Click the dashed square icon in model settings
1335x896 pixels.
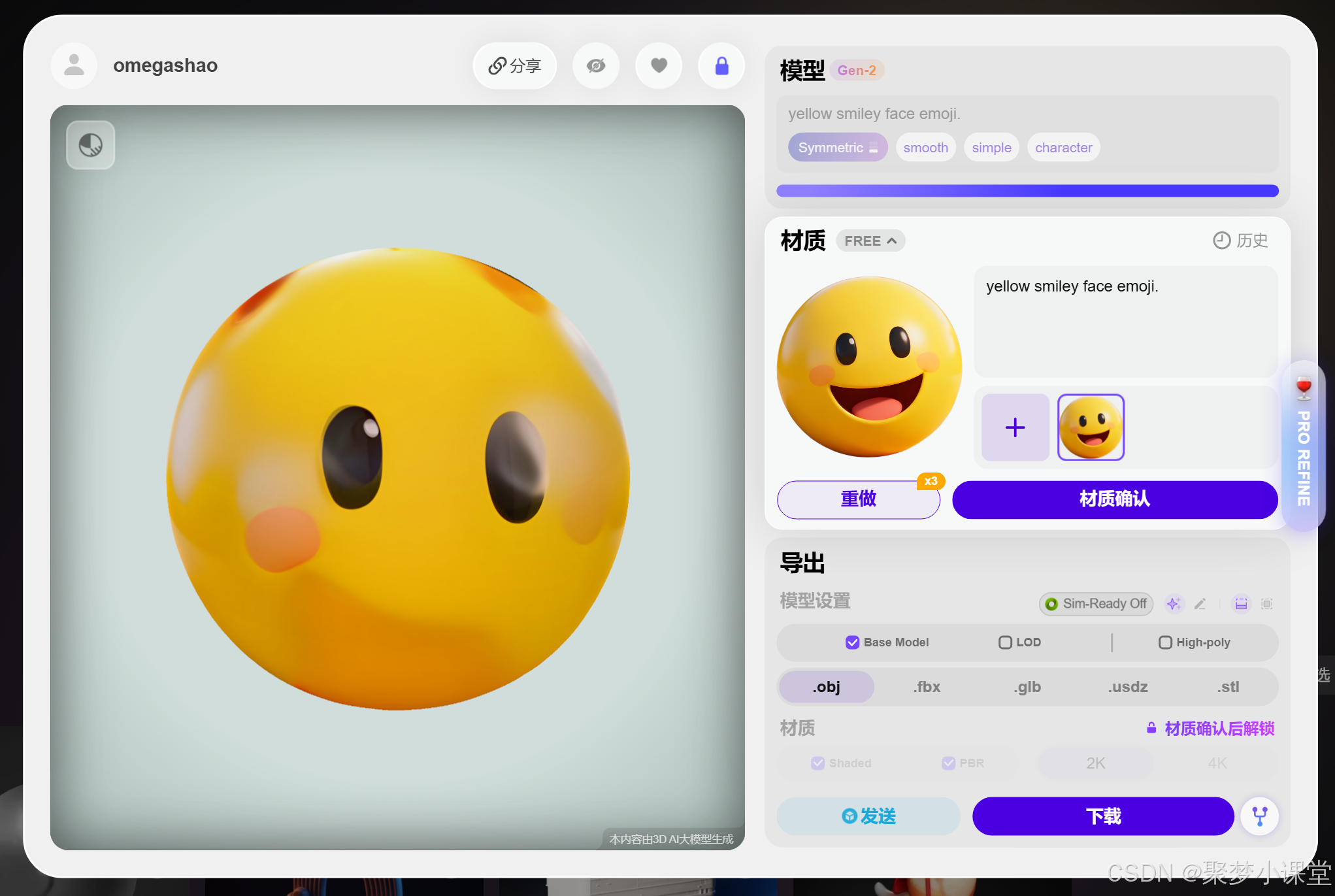(x=1266, y=604)
